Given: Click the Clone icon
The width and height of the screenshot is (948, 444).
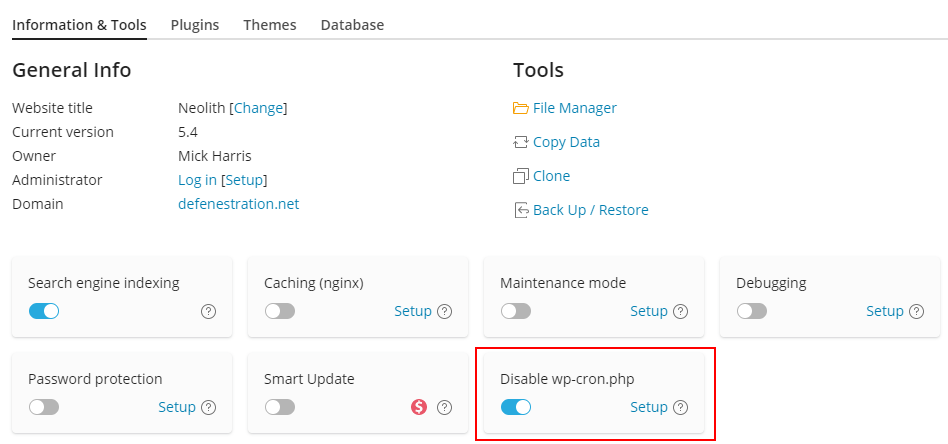Looking at the screenshot, I should coord(521,176).
